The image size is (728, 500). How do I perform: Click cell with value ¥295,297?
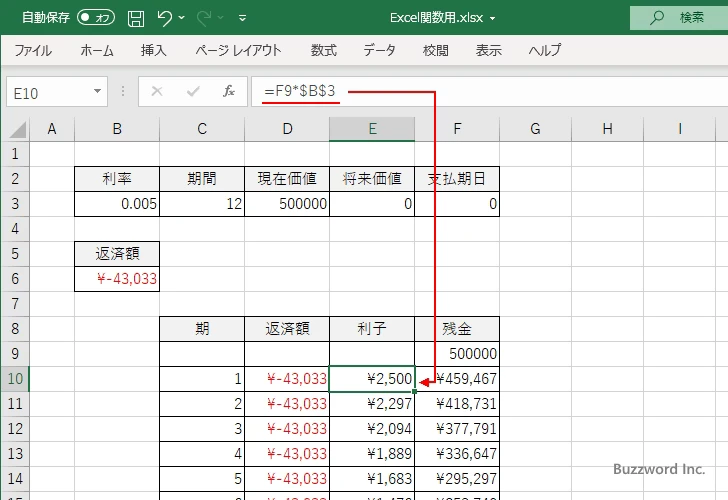coord(457,479)
